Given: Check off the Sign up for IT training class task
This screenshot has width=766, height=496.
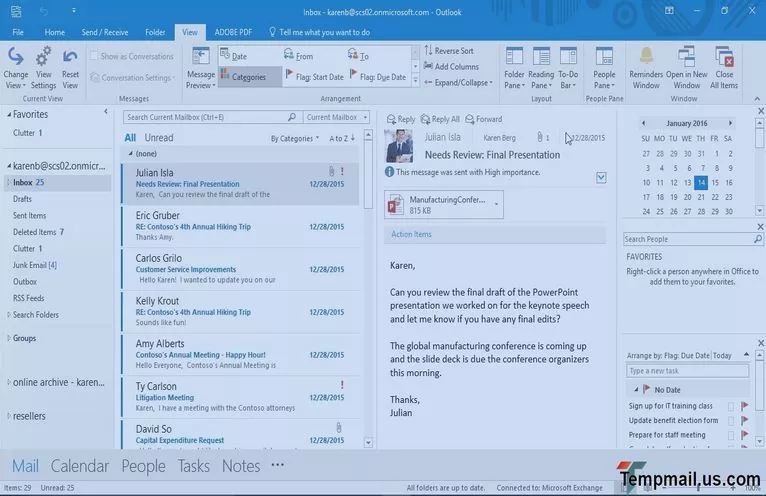Looking at the screenshot, I should point(731,406).
